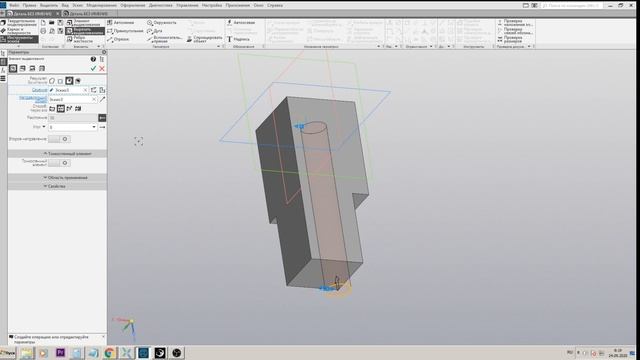Expand the Геометрия toolbar group arrow

click(218, 47)
